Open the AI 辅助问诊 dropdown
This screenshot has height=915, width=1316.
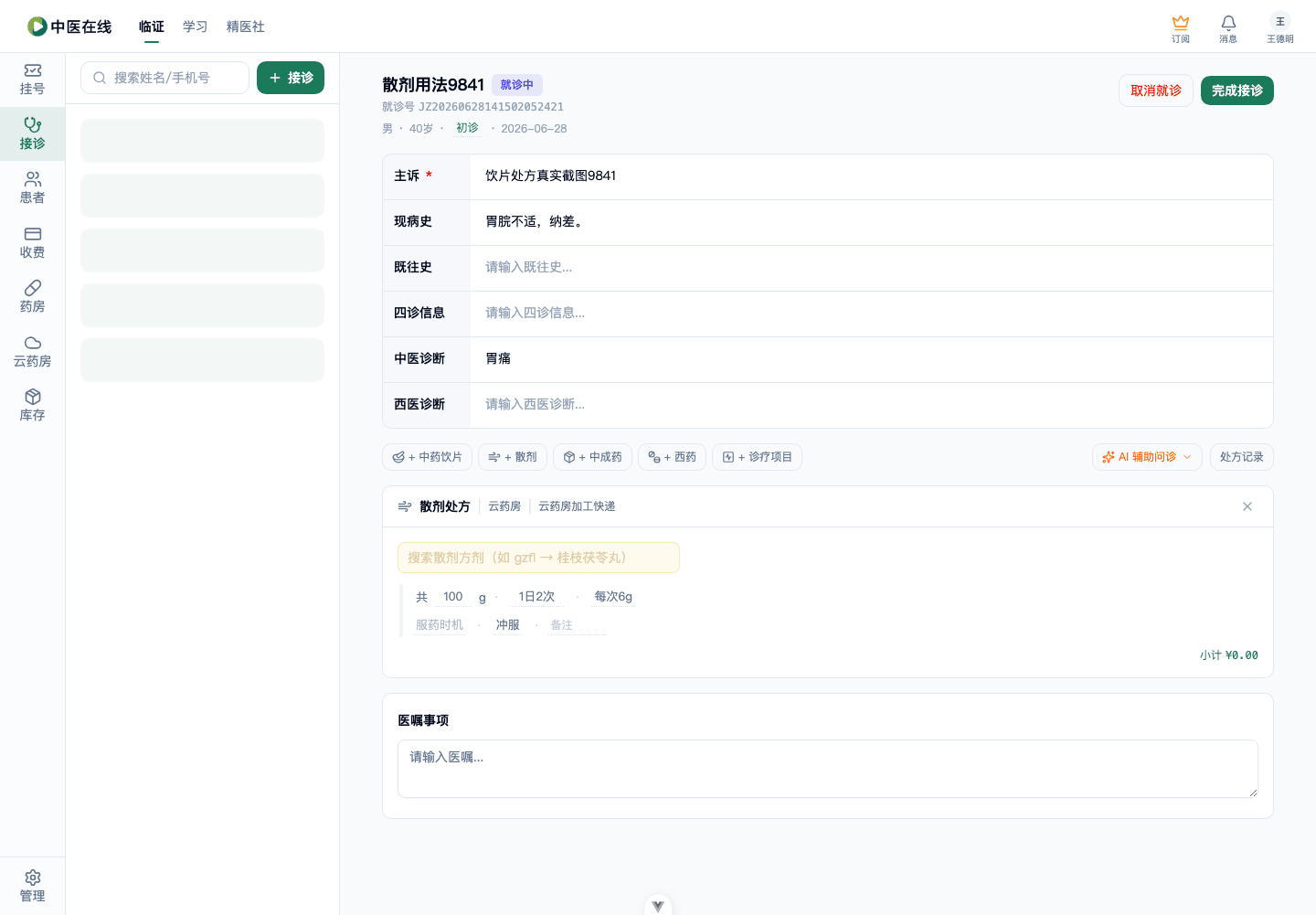pyautogui.click(x=1147, y=457)
